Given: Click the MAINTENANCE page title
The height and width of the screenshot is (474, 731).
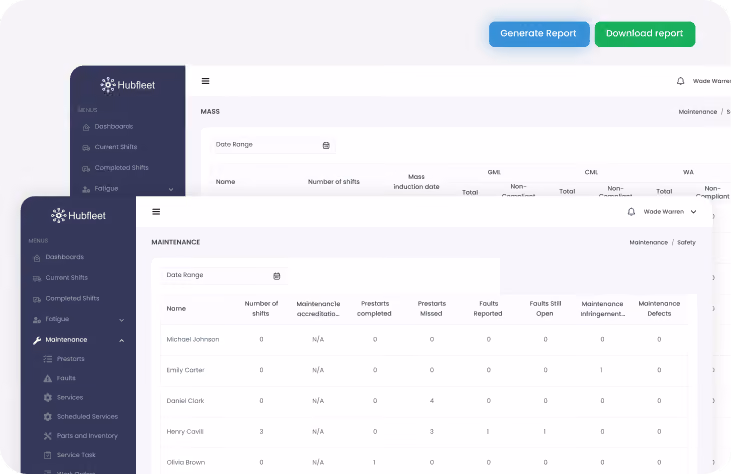Looking at the screenshot, I should pyautogui.click(x=176, y=242).
